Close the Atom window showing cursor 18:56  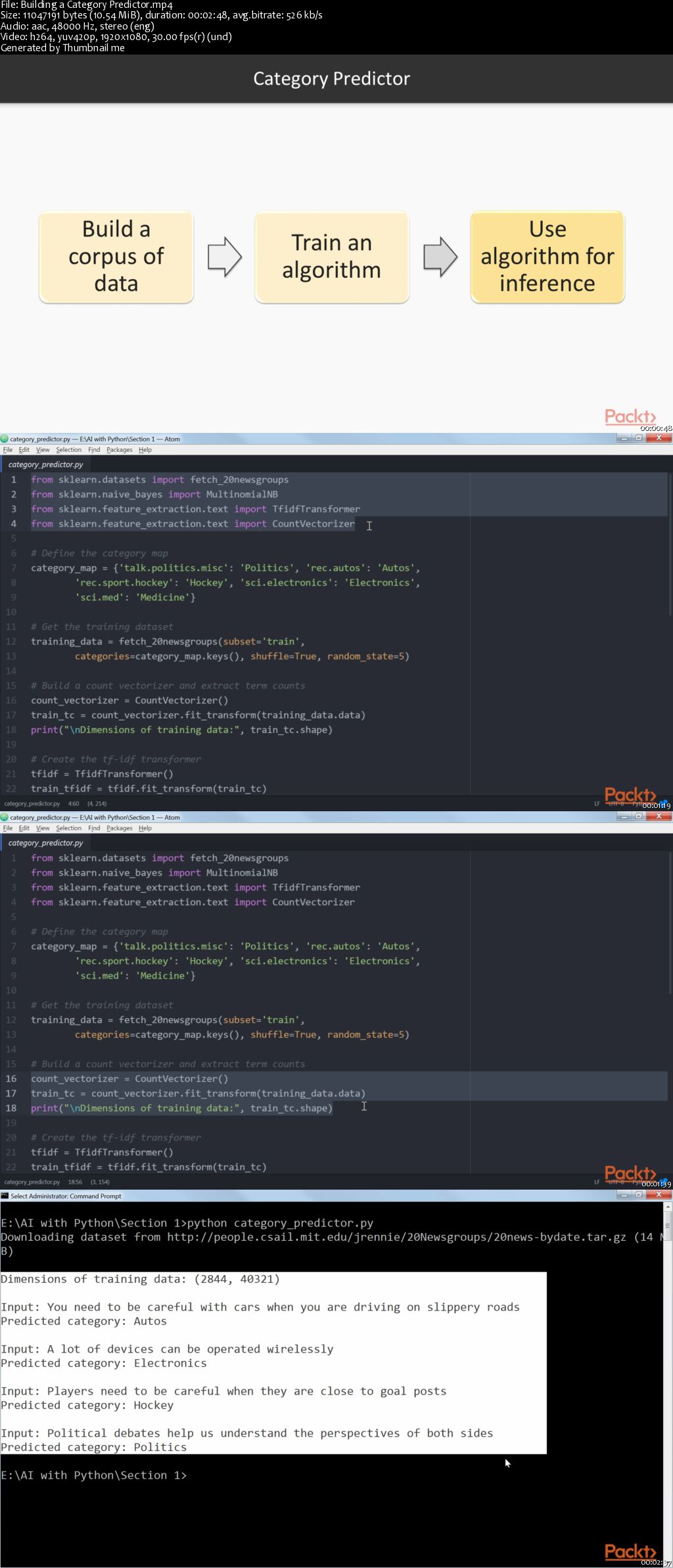659,817
